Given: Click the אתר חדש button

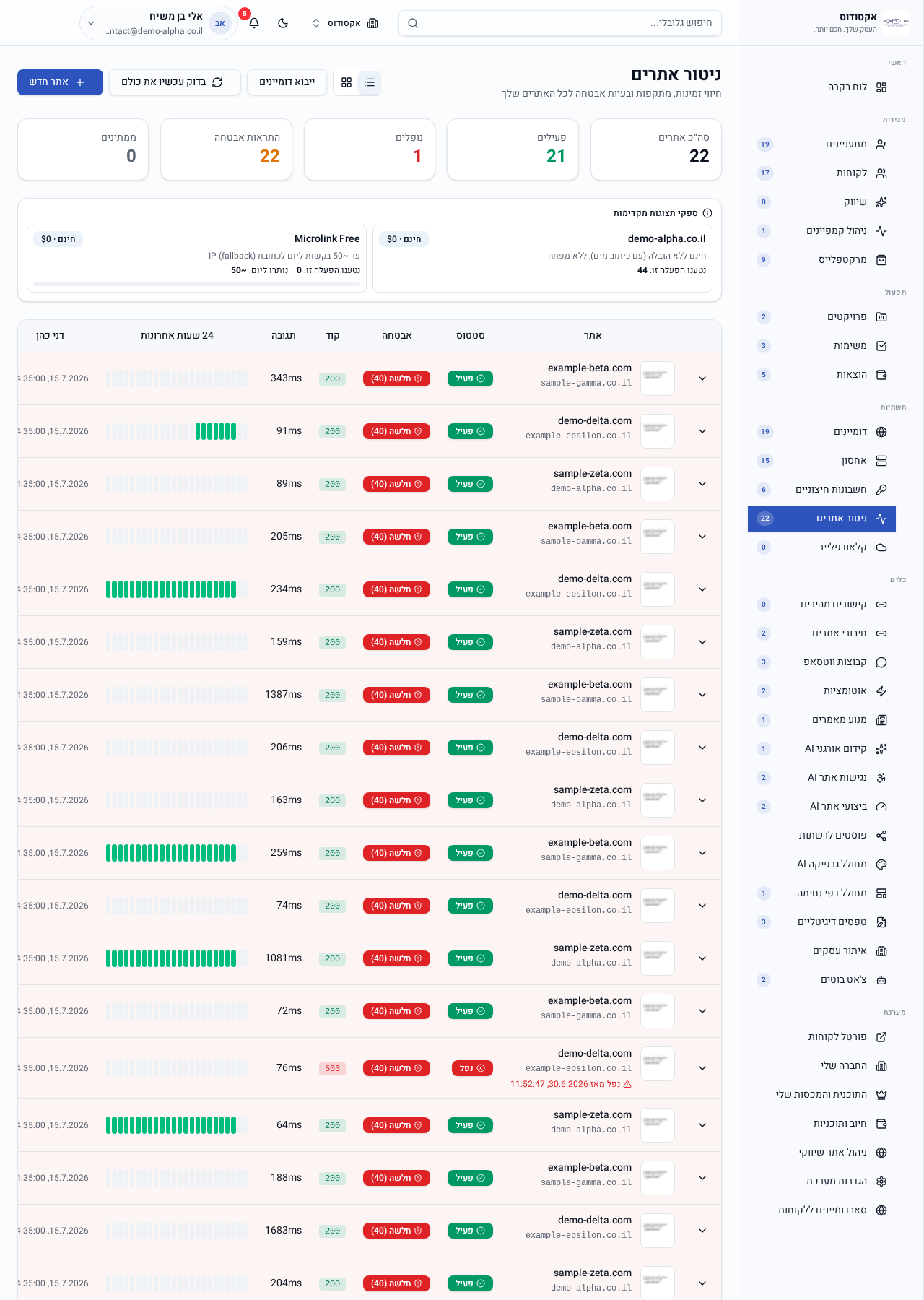Looking at the screenshot, I should pyautogui.click(x=60, y=82).
